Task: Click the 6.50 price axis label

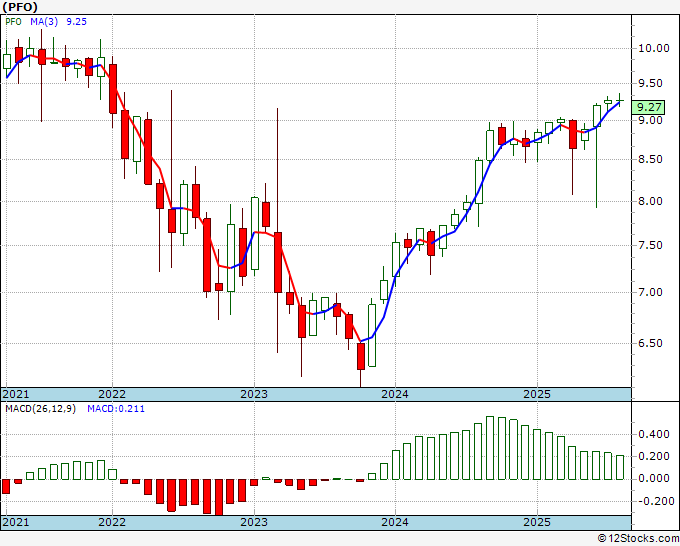Action: (x=650, y=343)
